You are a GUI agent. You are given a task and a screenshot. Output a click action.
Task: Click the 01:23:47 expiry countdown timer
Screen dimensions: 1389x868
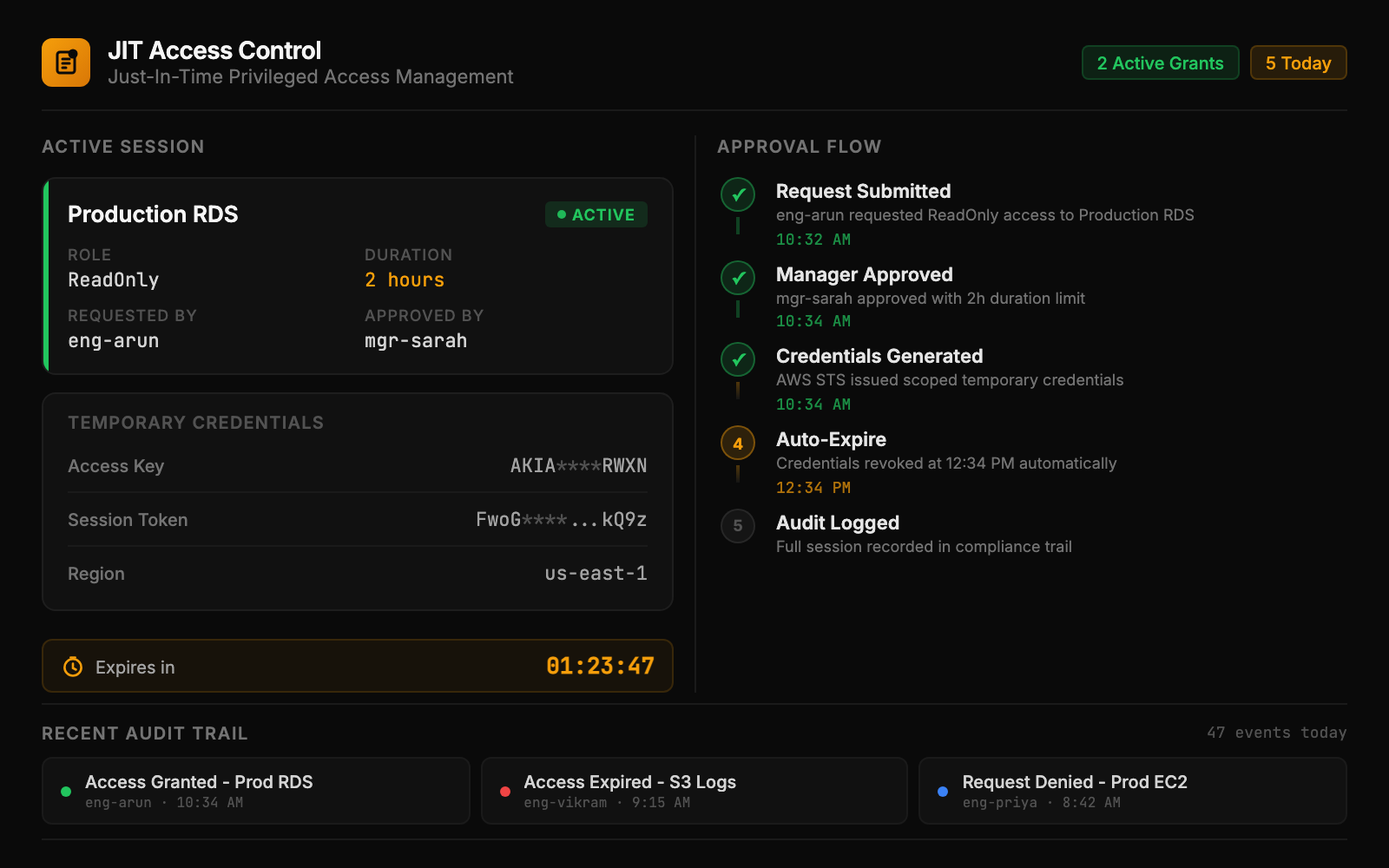[x=602, y=667]
